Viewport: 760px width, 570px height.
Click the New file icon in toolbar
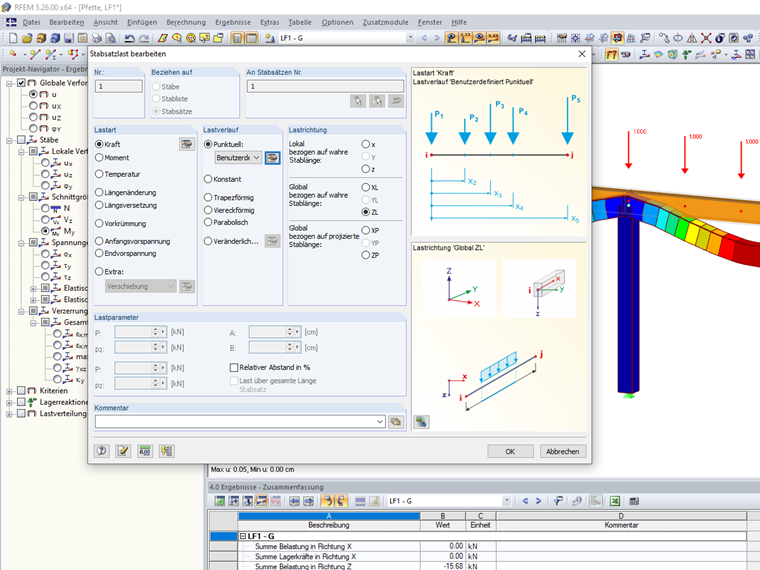coord(13,38)
